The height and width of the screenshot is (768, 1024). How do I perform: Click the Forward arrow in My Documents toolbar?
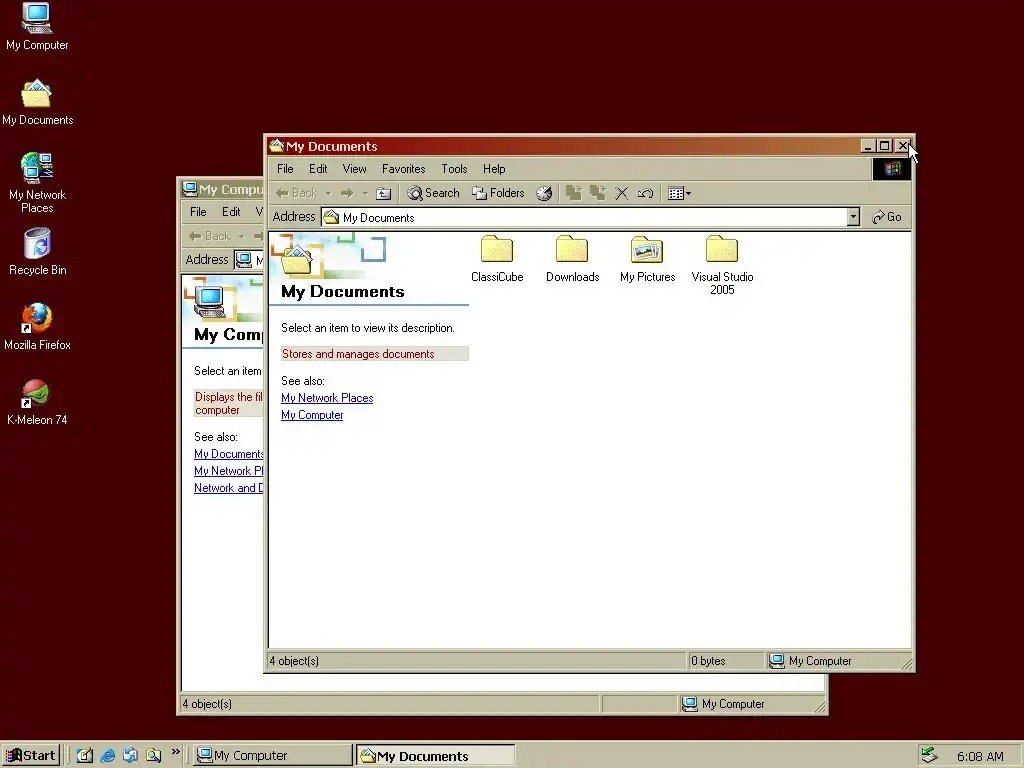[x=347, y=193]
